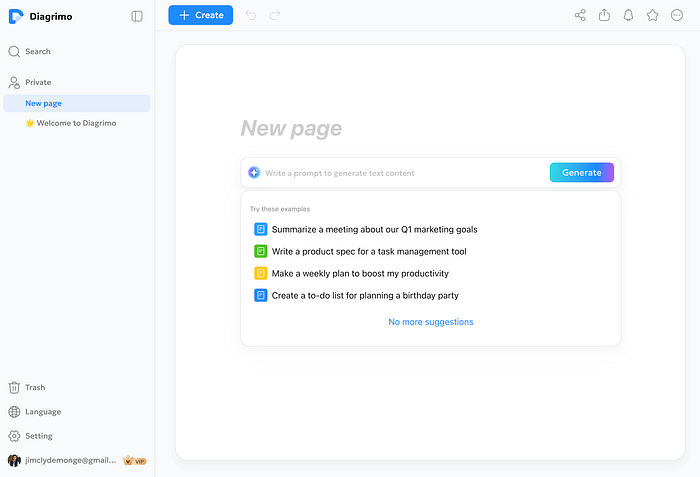Viewport: 700px width, 477px height.
Task: Open the more options ellipsis icon
Action: tap(677, 15)
